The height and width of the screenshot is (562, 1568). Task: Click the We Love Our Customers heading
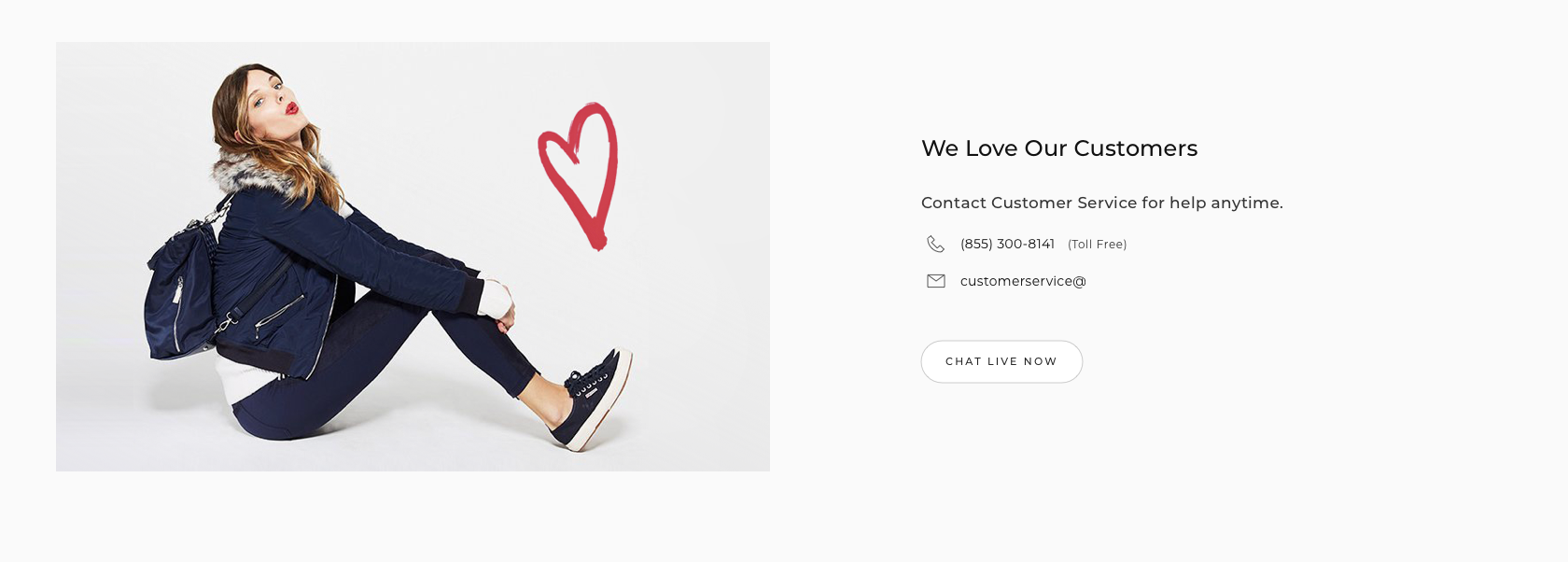[1058, 148]
